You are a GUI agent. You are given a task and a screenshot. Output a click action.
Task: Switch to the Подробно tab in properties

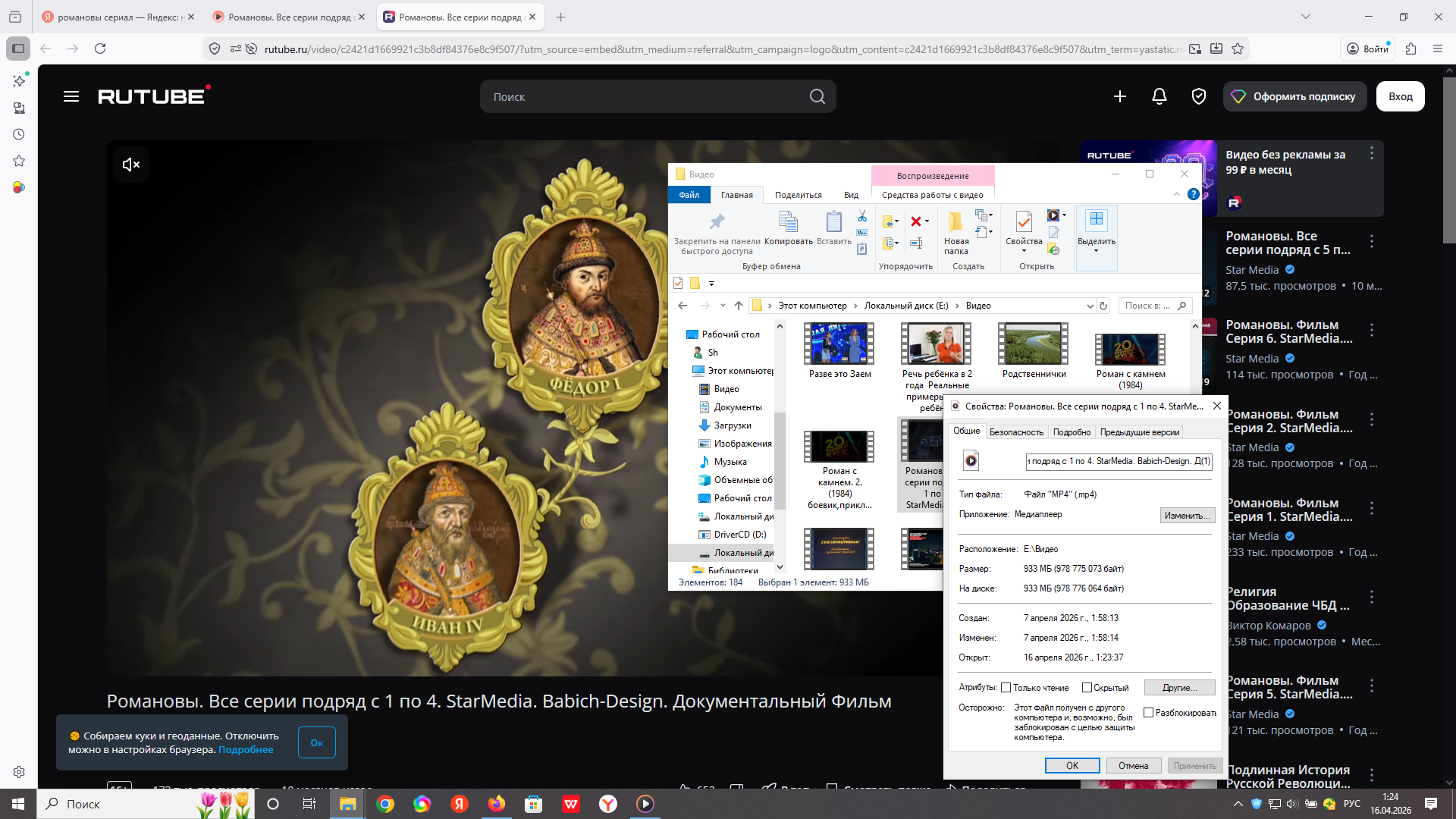(x=1072, y=432)
